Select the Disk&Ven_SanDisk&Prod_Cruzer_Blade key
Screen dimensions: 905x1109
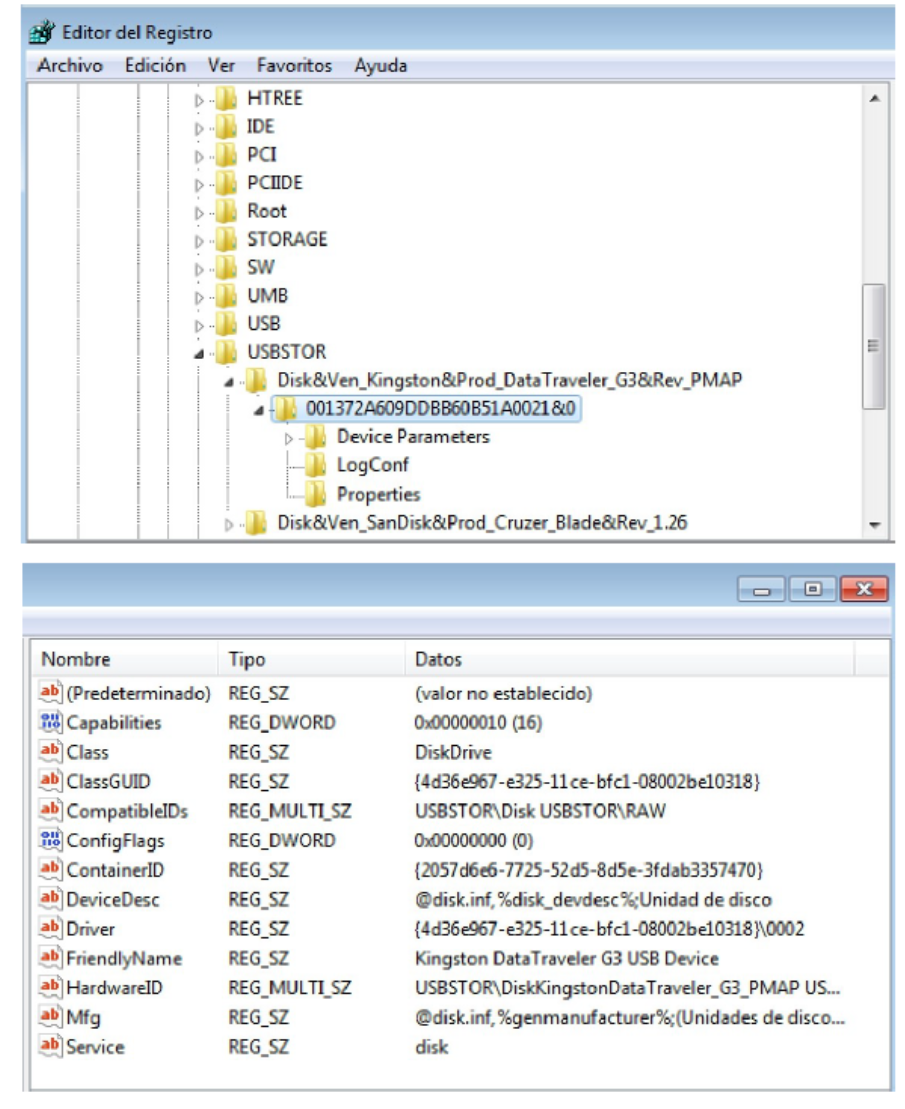482,523
